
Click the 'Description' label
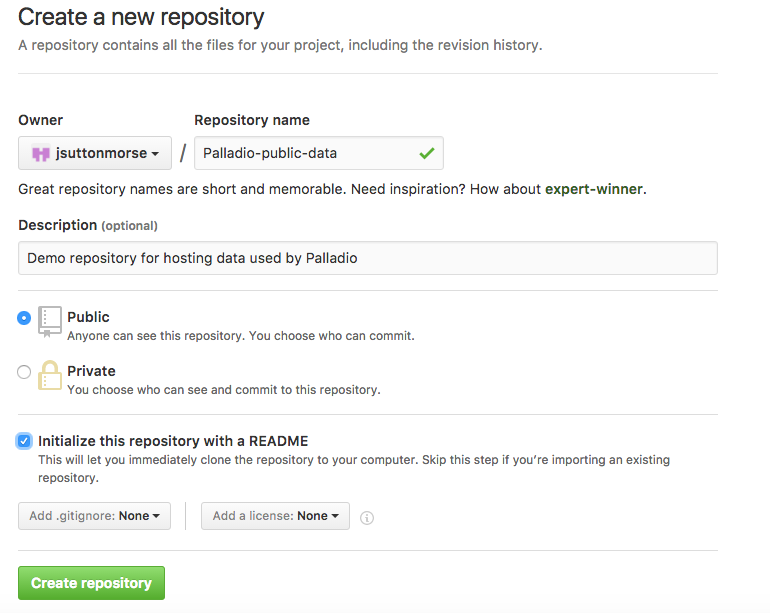[57, 225]
